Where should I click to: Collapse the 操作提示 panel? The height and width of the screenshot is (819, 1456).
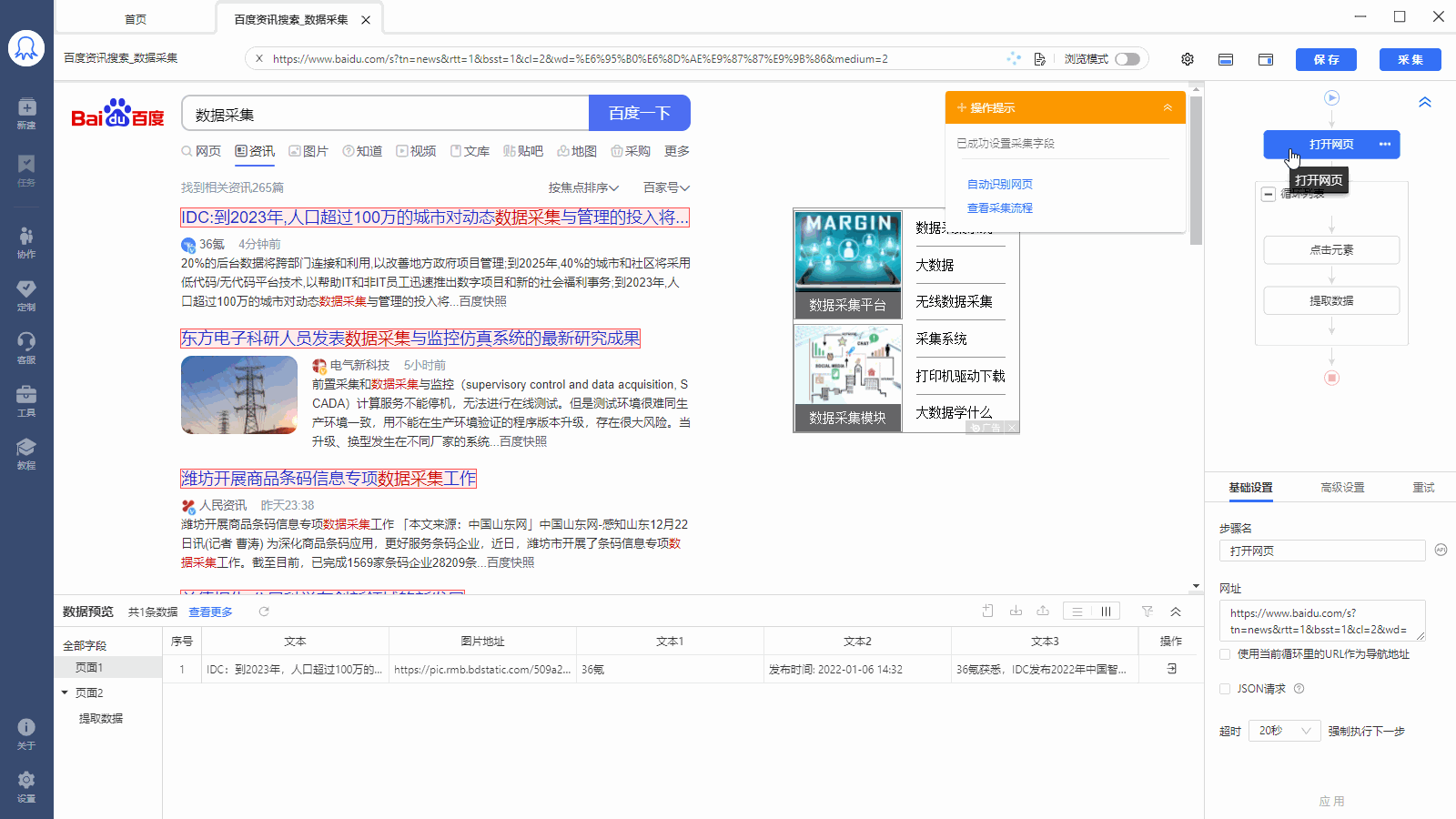click(x=1168, y=107)
